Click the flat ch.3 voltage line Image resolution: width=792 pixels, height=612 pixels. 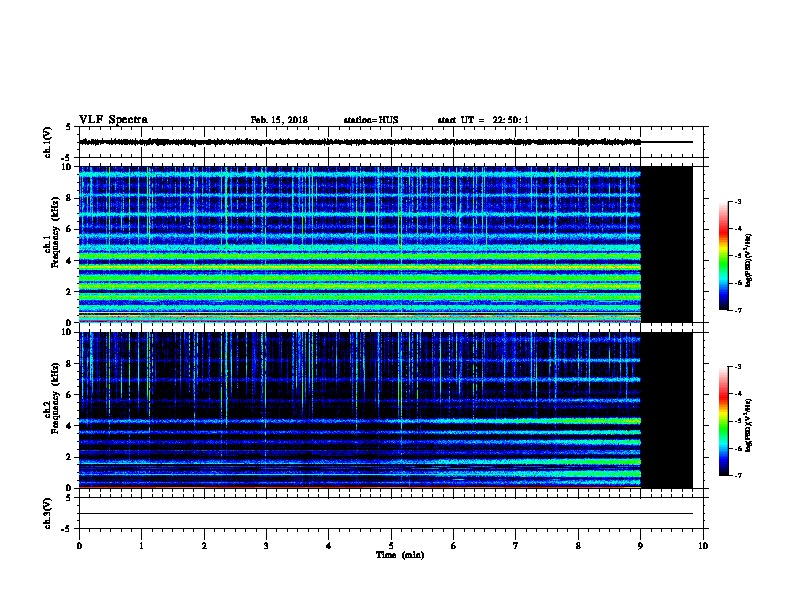click(x=386, y=514)
